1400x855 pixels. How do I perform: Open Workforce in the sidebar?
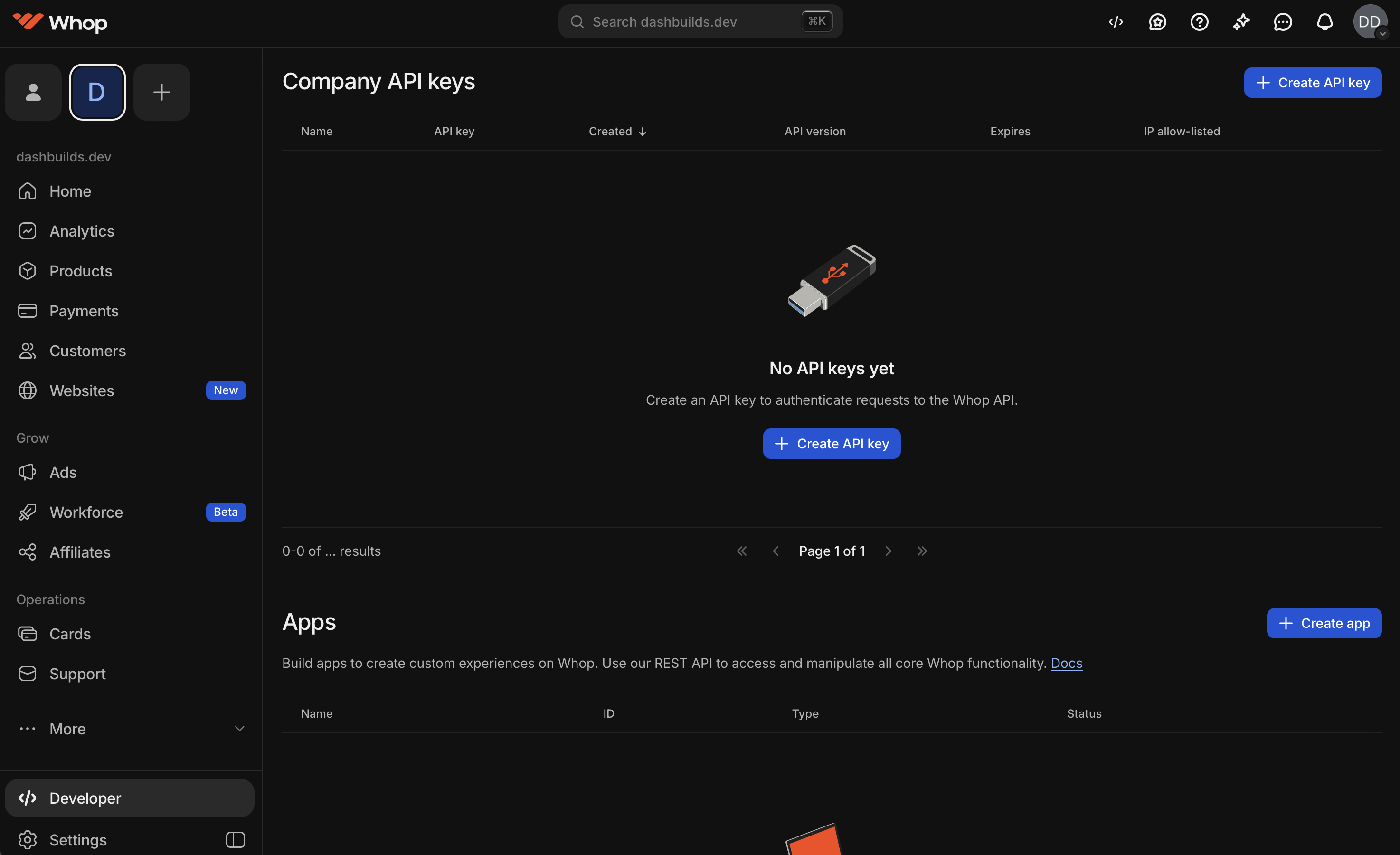pyautogui.click(x=130, y=512)
